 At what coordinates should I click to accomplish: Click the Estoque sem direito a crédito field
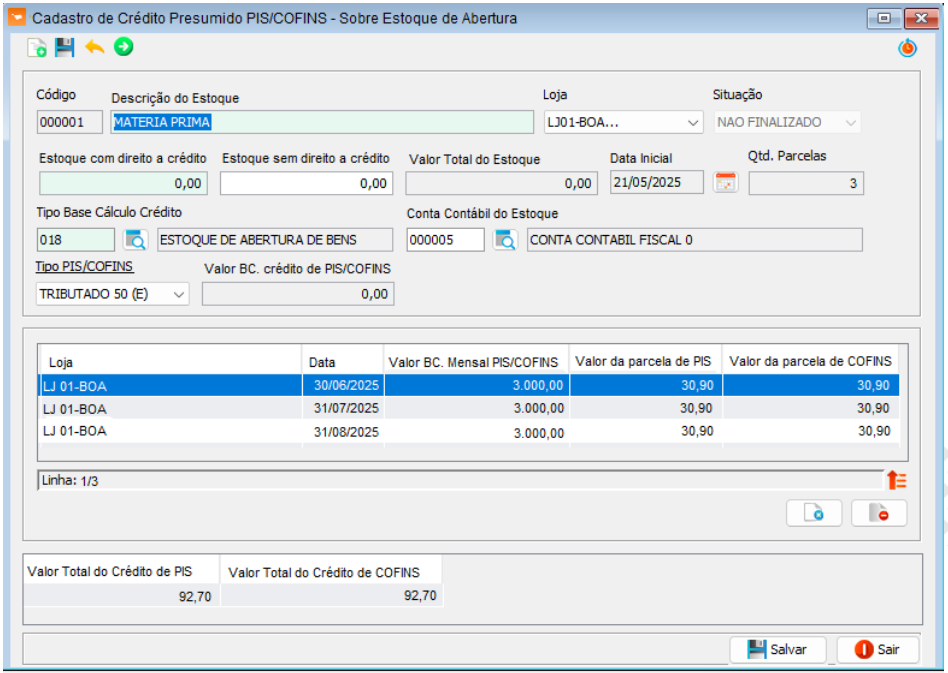click(306, 183)
